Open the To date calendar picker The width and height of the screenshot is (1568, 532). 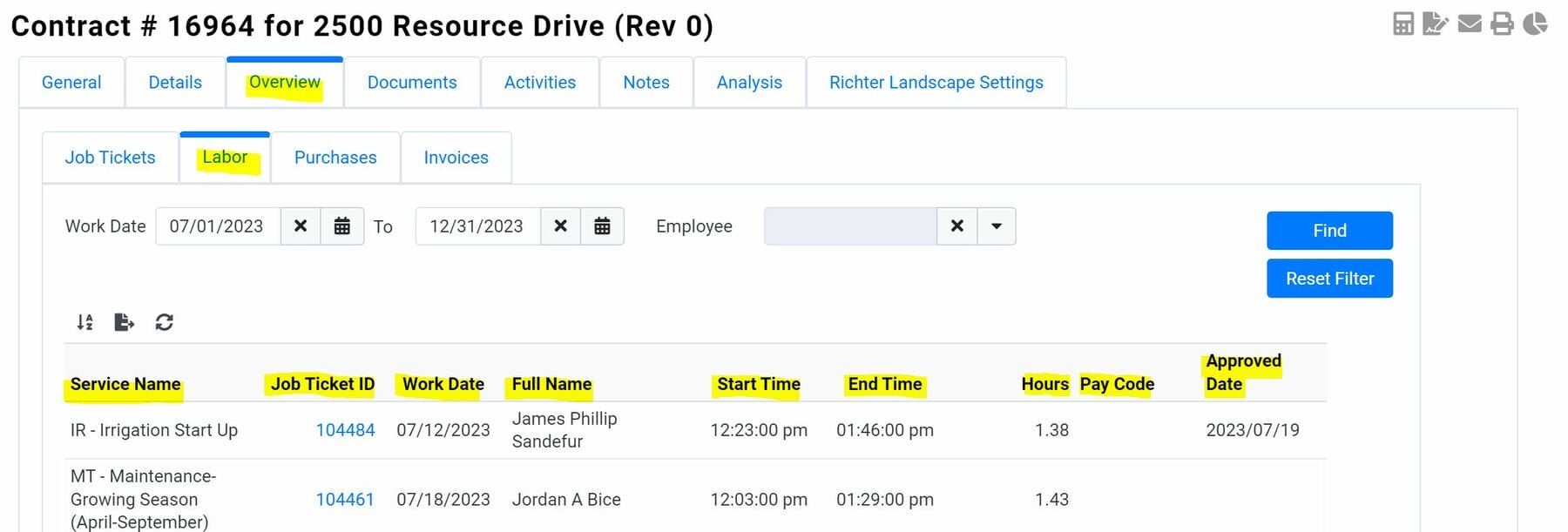(602, 226)
